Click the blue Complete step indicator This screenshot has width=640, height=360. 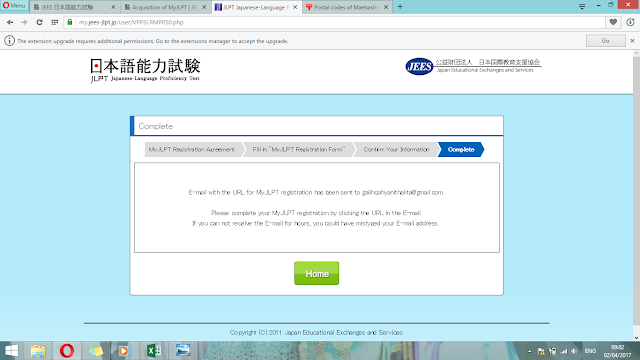pos(461,149)
